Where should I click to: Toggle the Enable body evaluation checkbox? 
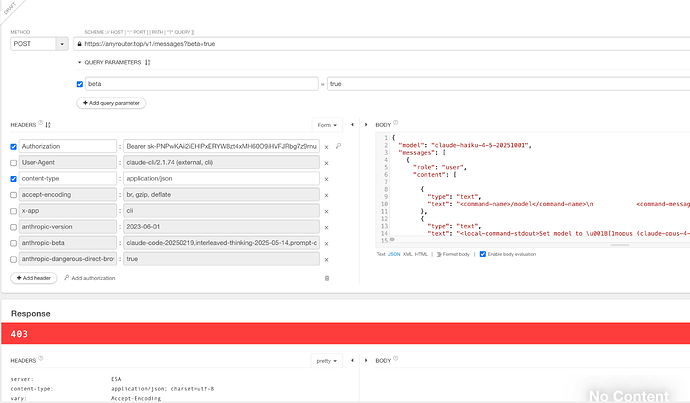[x=483, y=254]
